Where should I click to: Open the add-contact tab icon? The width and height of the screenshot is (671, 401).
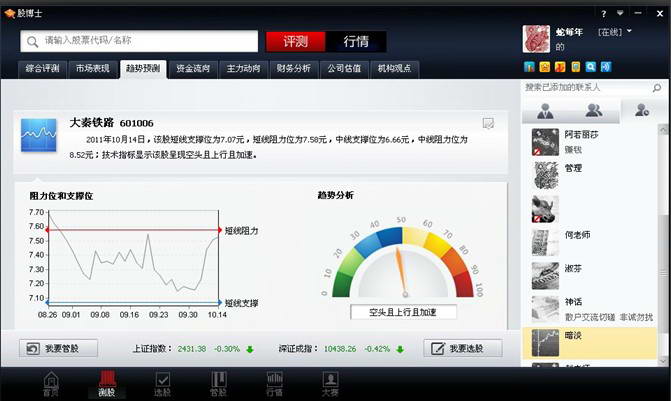[x=642, y=110]
